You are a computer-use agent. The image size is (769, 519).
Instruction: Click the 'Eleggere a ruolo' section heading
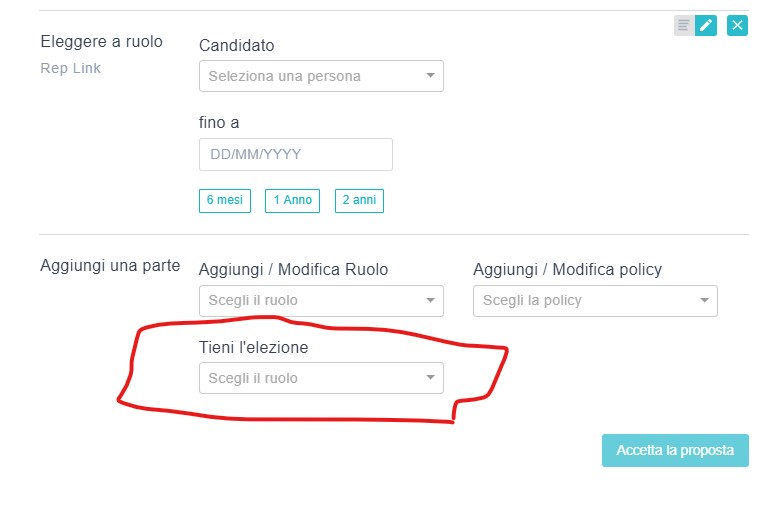point(101,42)
